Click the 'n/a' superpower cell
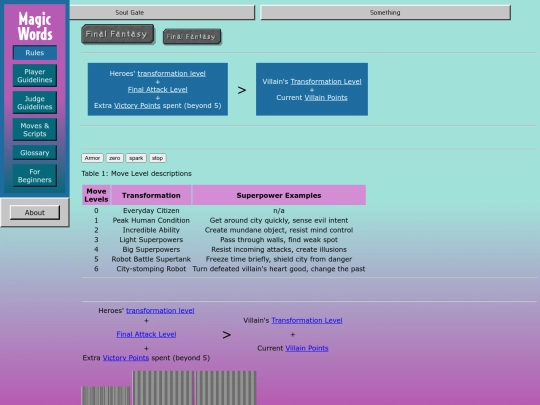The width and height of the screenshot is (540, 405). tap(279, 210)
